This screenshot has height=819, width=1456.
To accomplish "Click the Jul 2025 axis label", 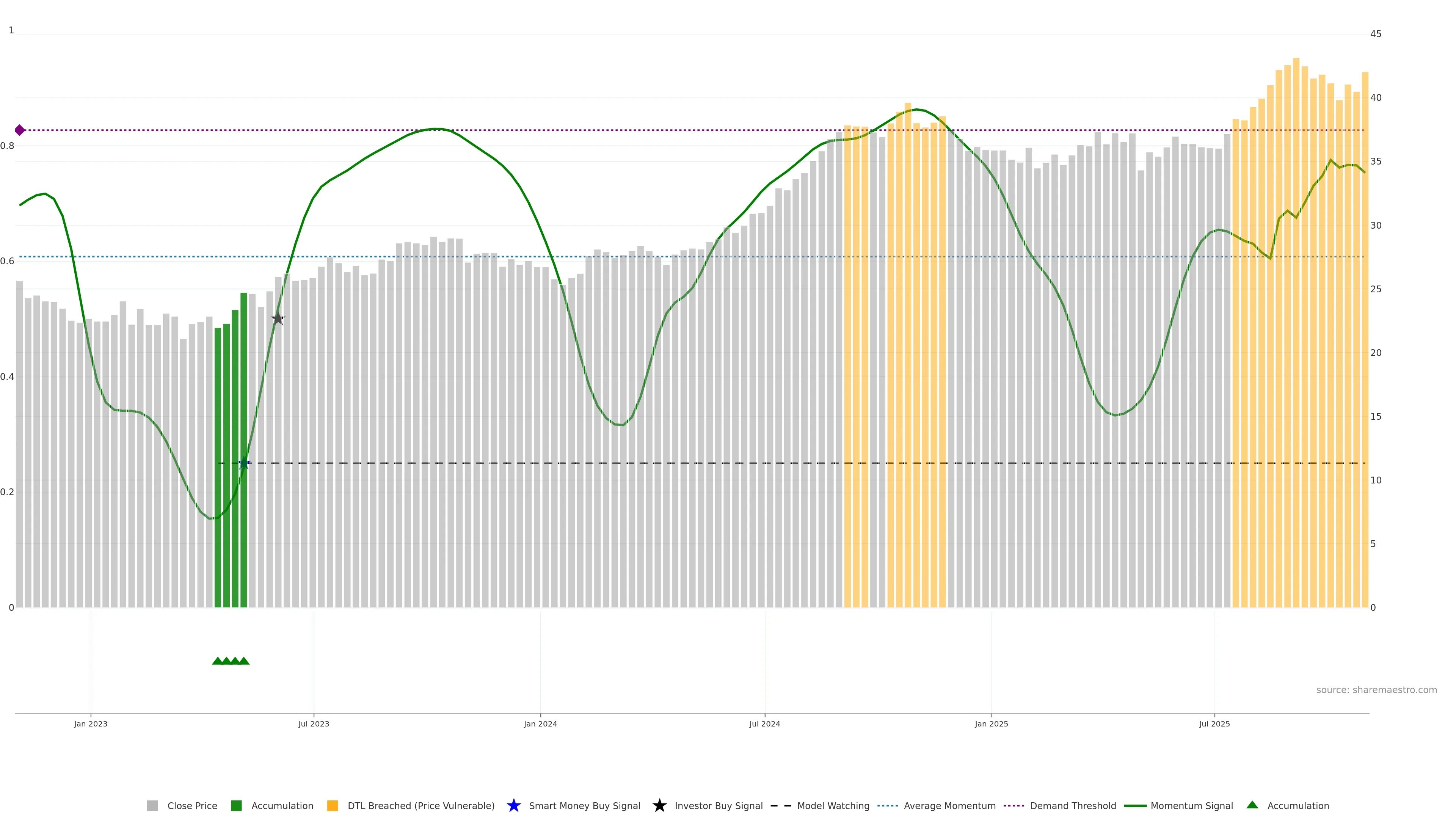I will pos(1214,724).
